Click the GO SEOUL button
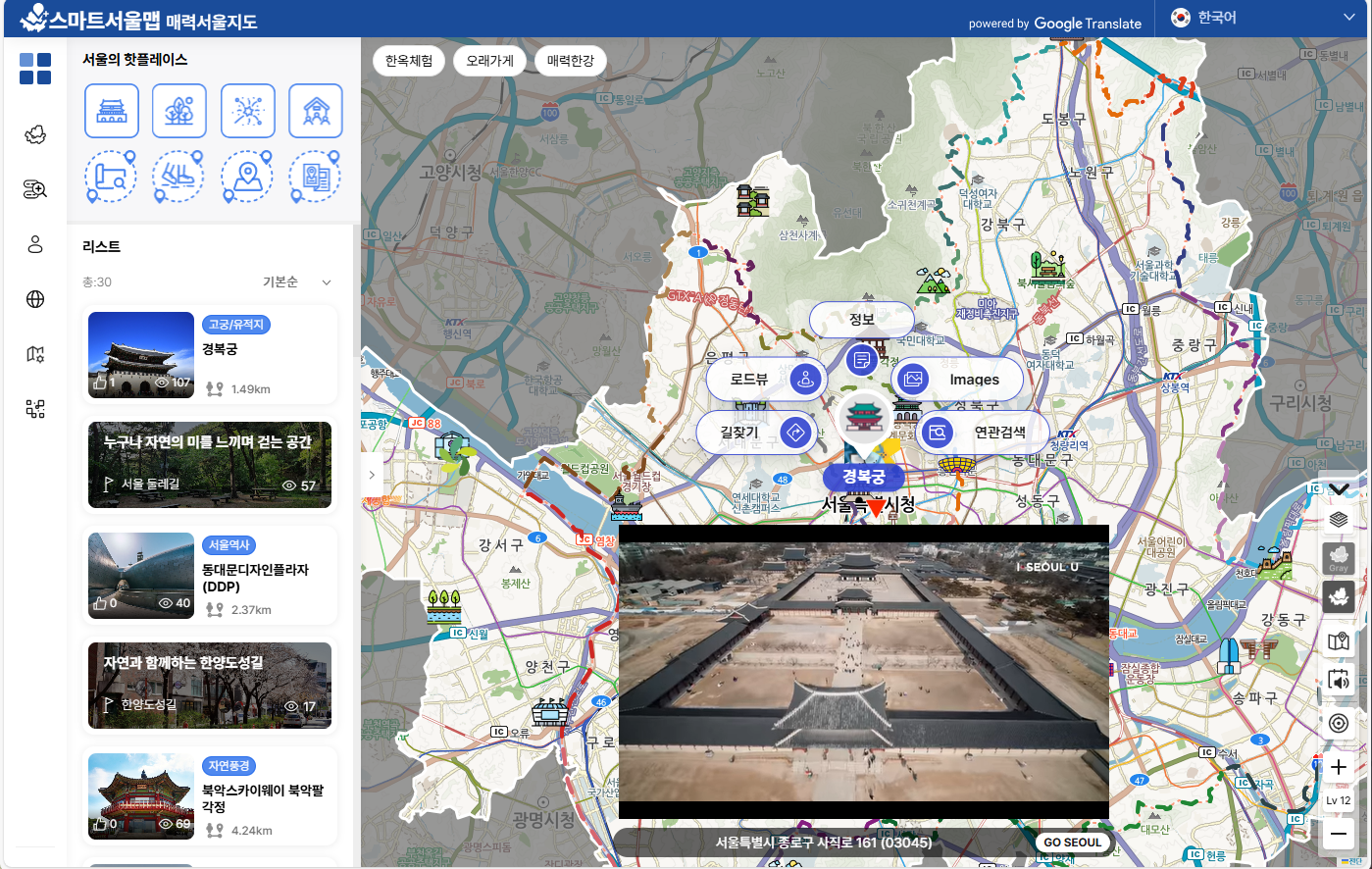The width and height of the screenshot is (1372, 869). coord(1072,843)
